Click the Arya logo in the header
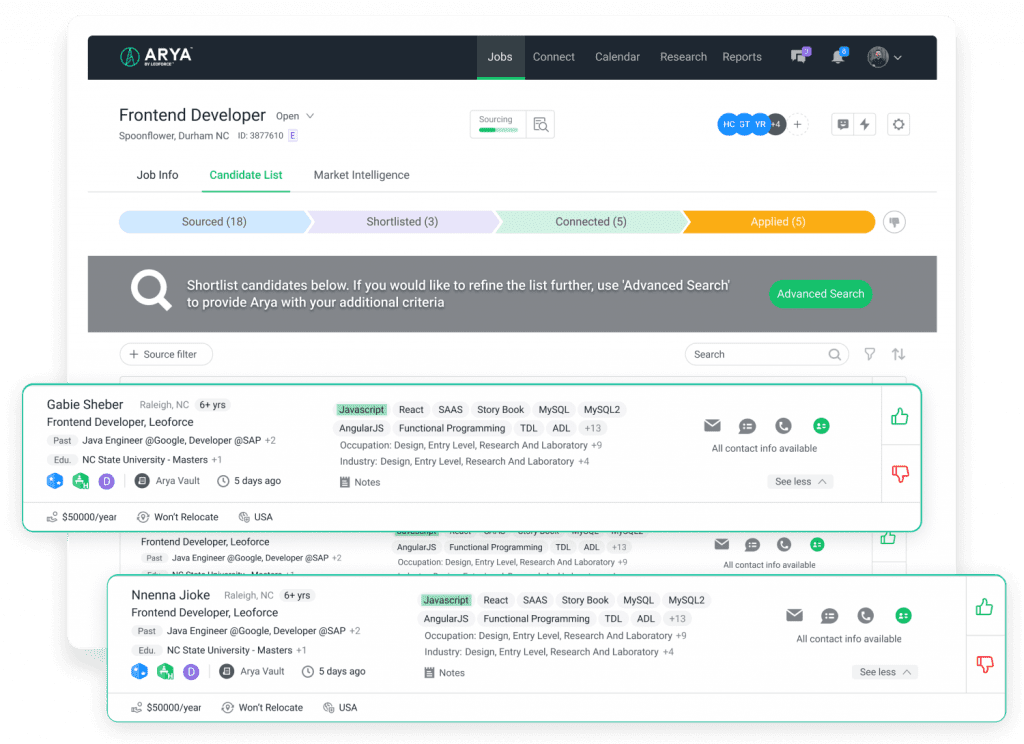This screenshot has width=1024, height=744. point(156,56)
